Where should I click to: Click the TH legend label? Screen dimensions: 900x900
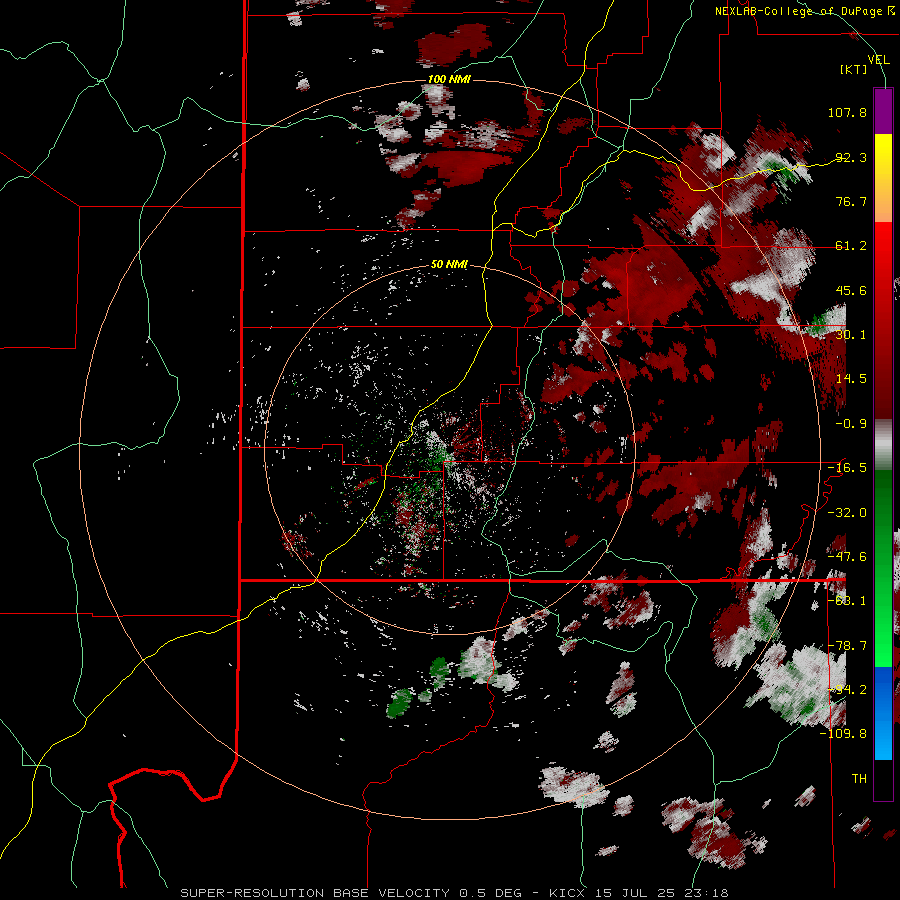click(x=859, y=779)
